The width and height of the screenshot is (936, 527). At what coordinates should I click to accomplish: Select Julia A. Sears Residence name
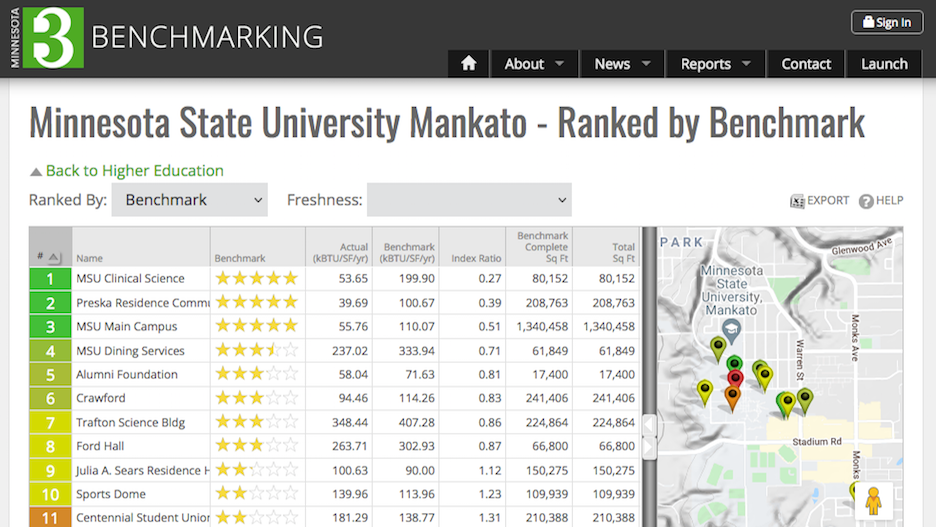tap(143, 470)
